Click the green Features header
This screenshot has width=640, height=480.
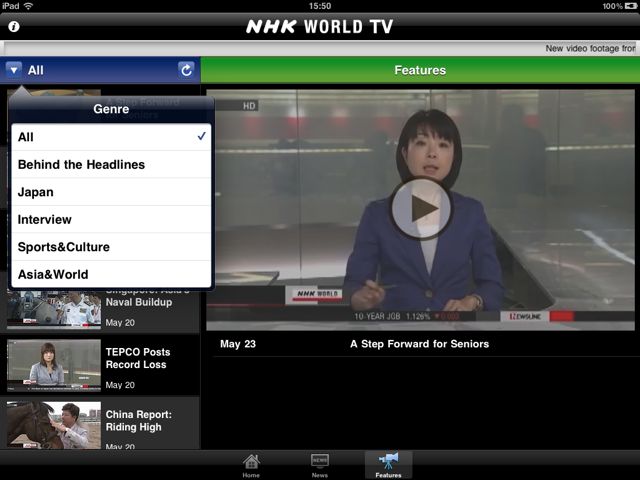click(x=420, y=70)
